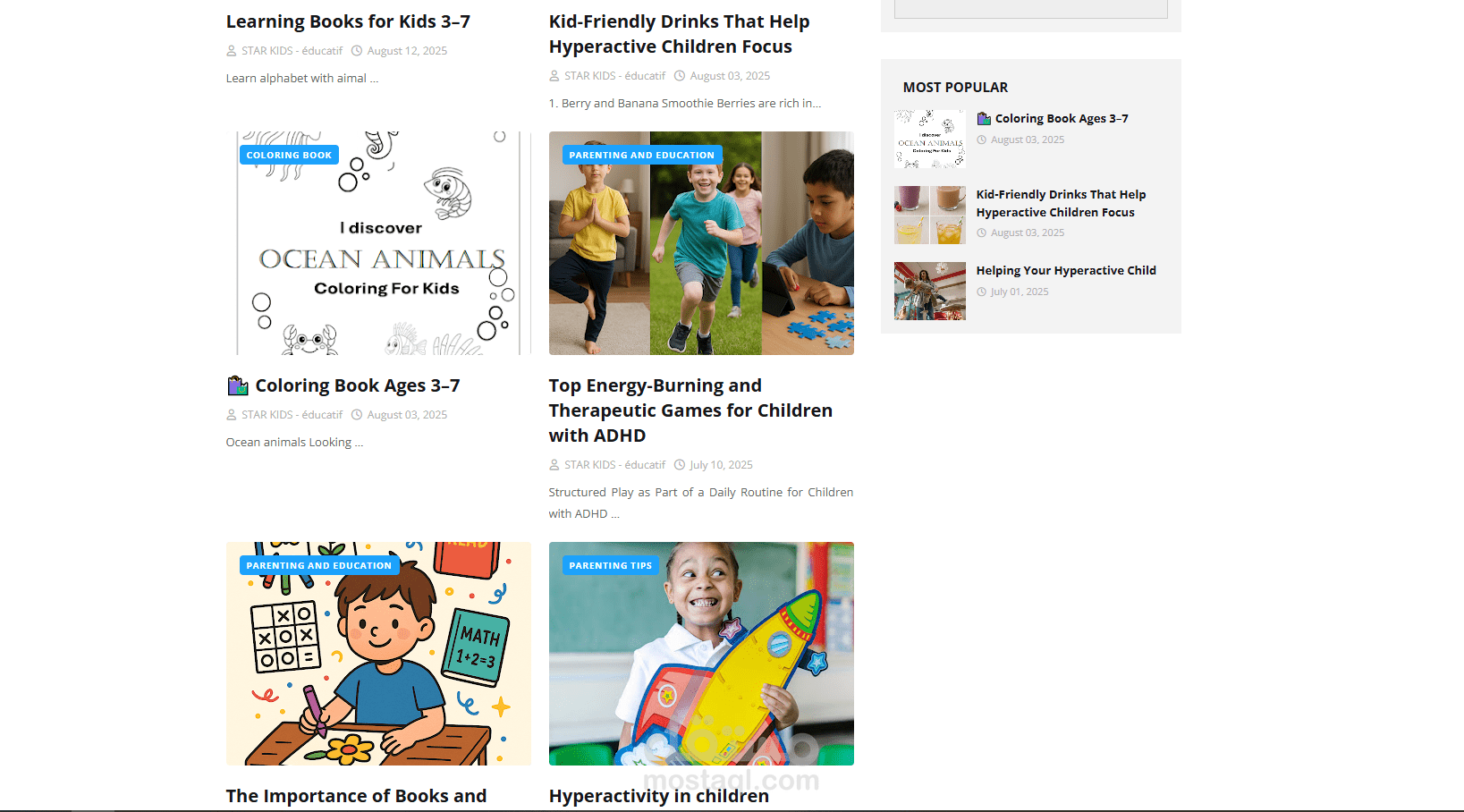Open Hyperactivity in children post title

coord(659,796)
